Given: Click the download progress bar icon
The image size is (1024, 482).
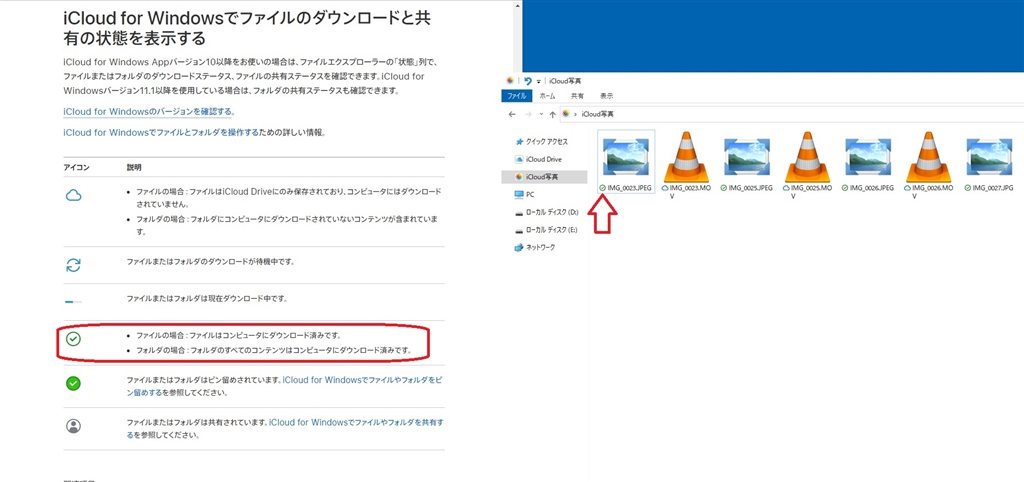Looking at the screenshot, I should tap(74, 301).
